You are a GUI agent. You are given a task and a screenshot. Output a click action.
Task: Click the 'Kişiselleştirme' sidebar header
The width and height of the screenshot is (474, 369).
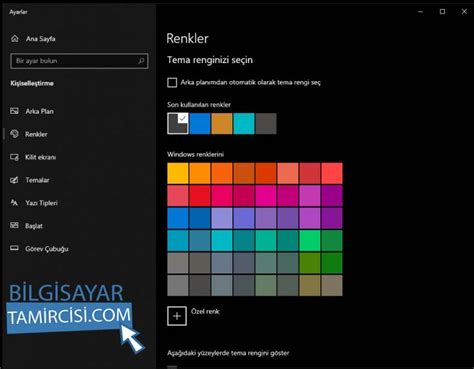(x=32, y=83)
